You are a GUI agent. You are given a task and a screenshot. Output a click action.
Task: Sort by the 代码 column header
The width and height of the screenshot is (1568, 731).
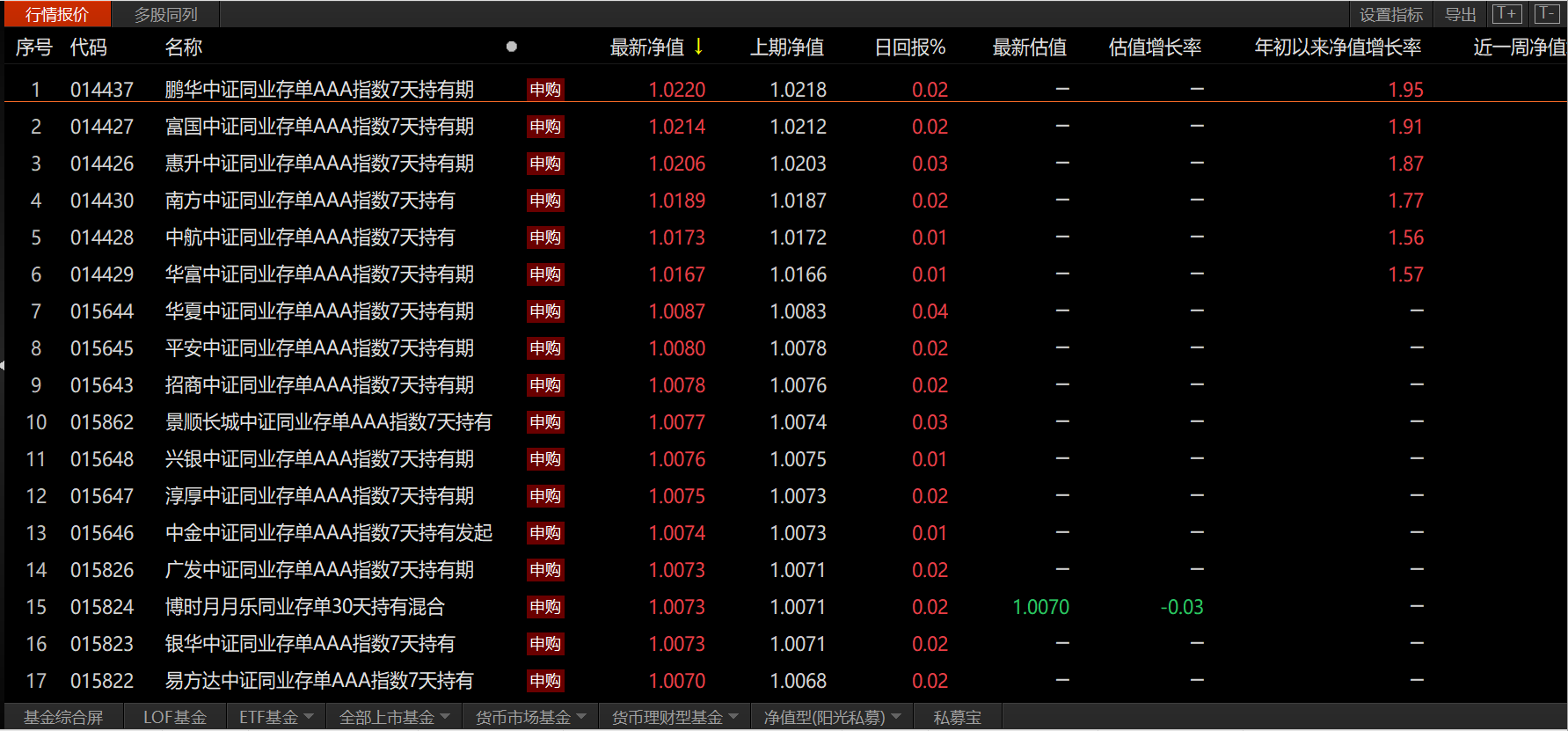point(89,48)
